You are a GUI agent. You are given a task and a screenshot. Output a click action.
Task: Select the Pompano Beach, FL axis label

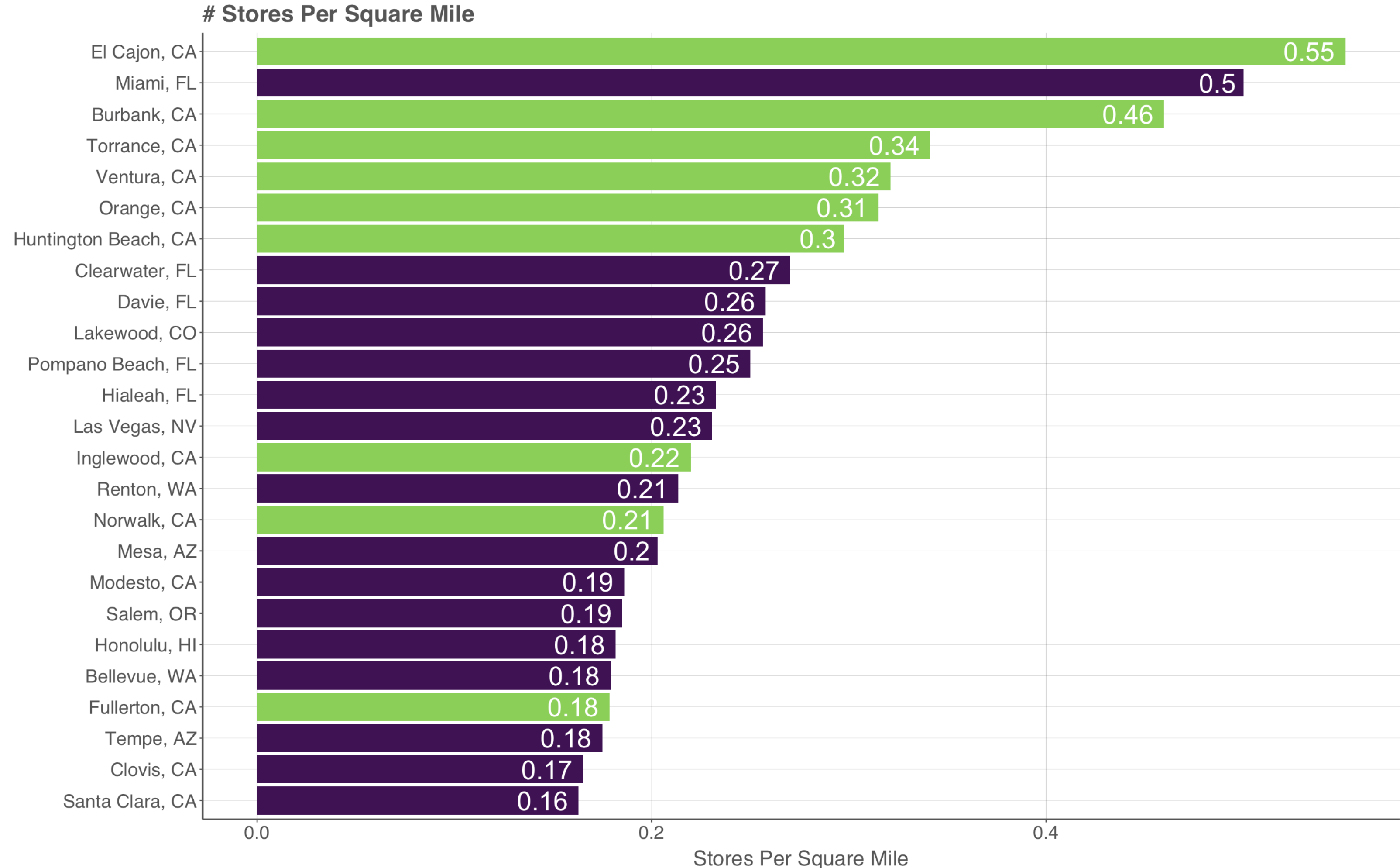pos(112,364)
